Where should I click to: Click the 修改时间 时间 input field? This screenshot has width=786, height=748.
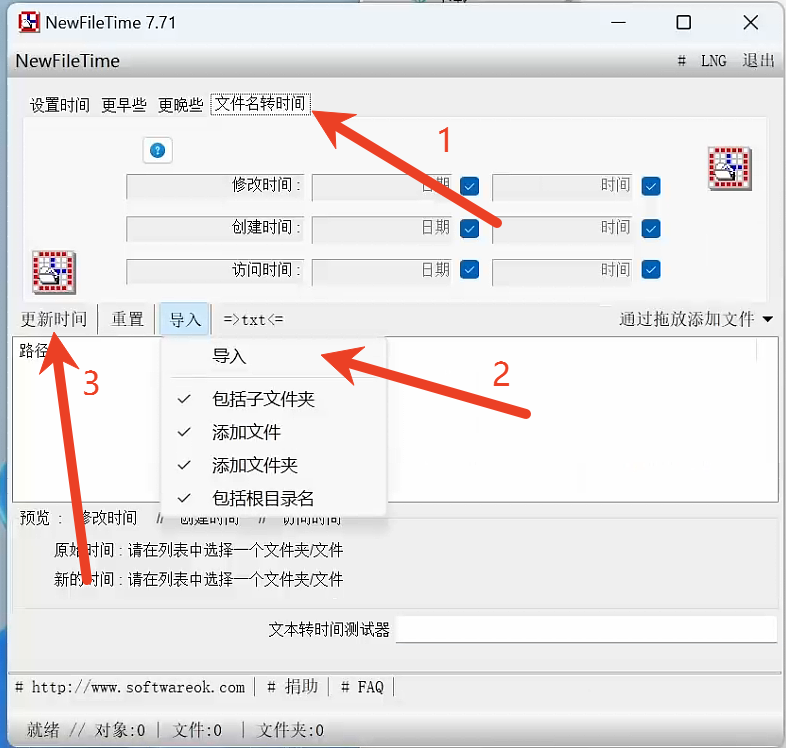click(x=562, y=187)
